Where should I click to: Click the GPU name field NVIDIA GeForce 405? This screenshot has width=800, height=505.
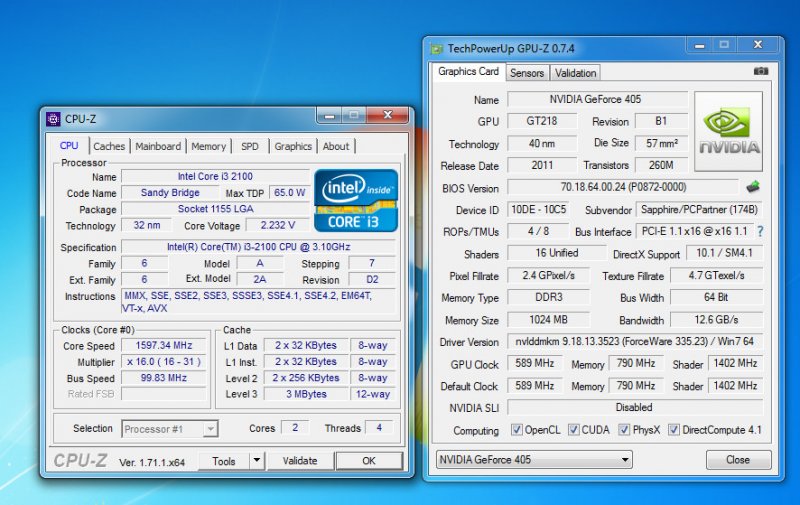click(x=595, y=99)
